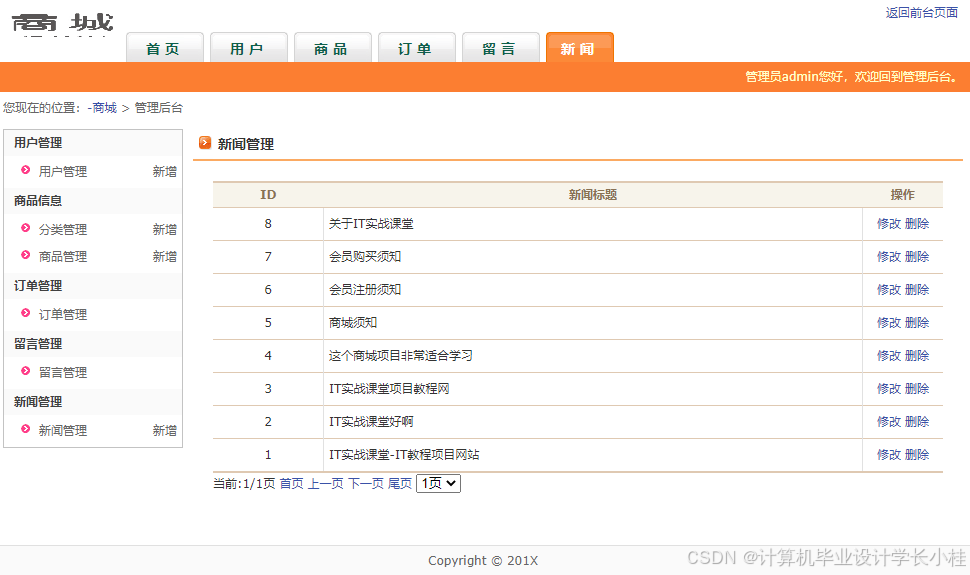This screenshot has width=970, height=575.
Task: Click 新增 next to 新闻管理
Action: click(x=165, y=430)
